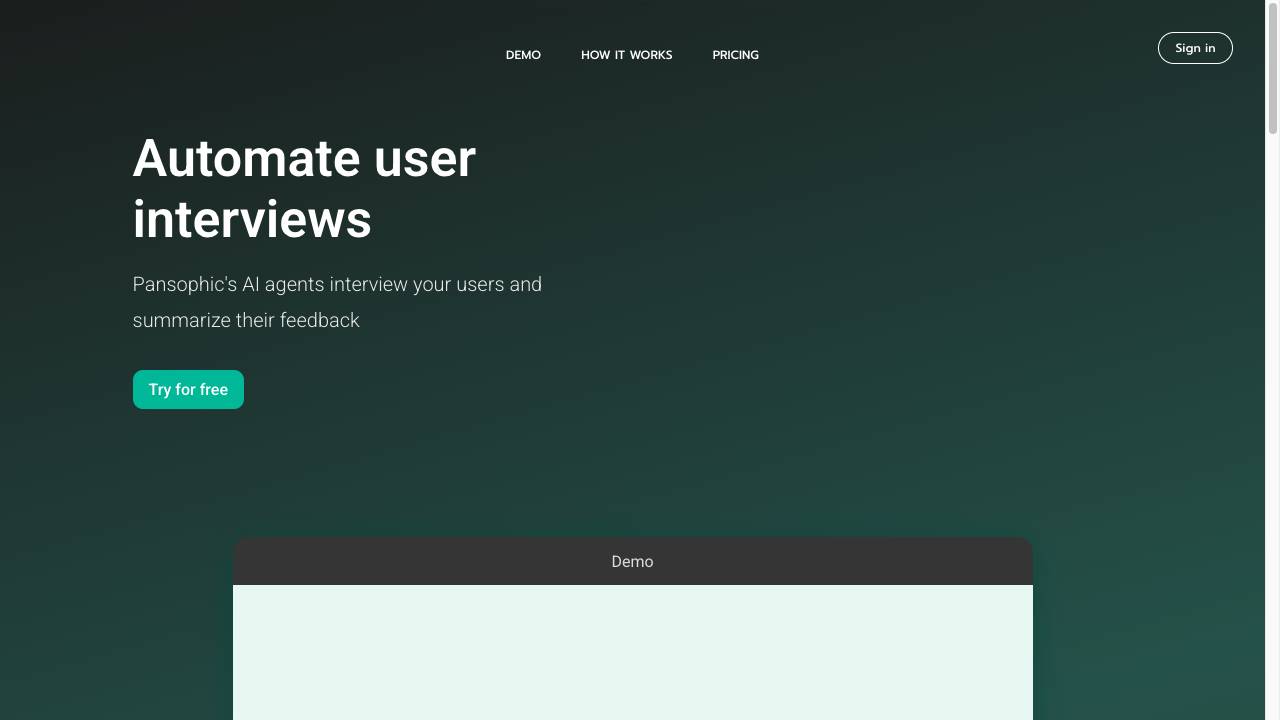Click the Pansophic AI agents tagline text
The width and height of the screenshot is (1280, 720).
[x=338, y=302]
